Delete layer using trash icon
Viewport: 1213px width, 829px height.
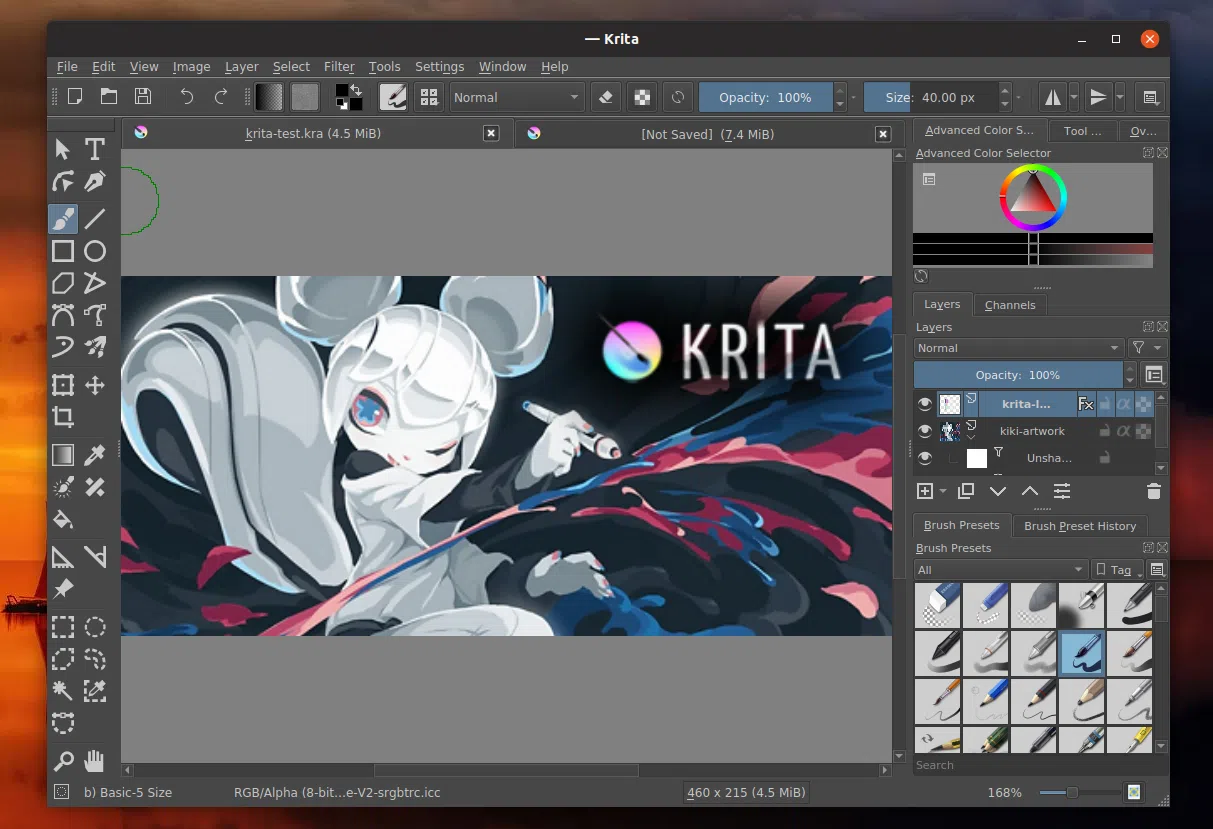pos(1153,491)
